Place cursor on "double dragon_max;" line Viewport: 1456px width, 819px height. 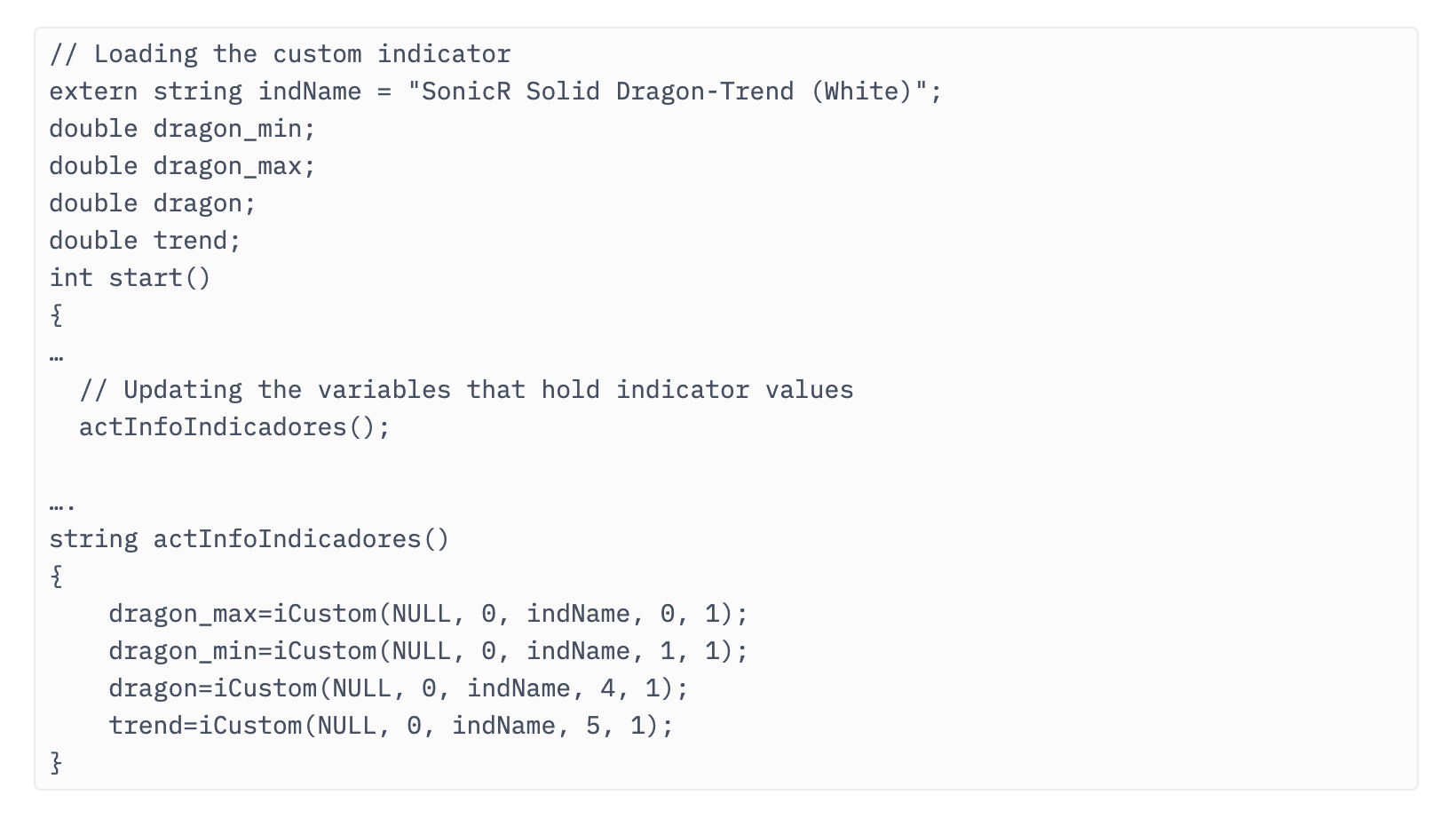click(182, 166)
